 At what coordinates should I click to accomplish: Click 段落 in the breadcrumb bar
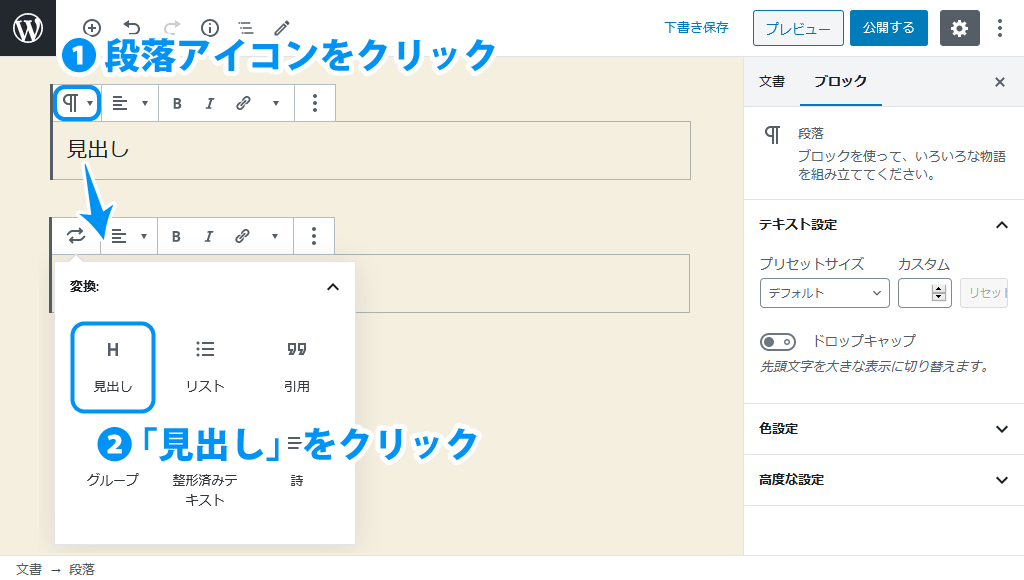82,570
